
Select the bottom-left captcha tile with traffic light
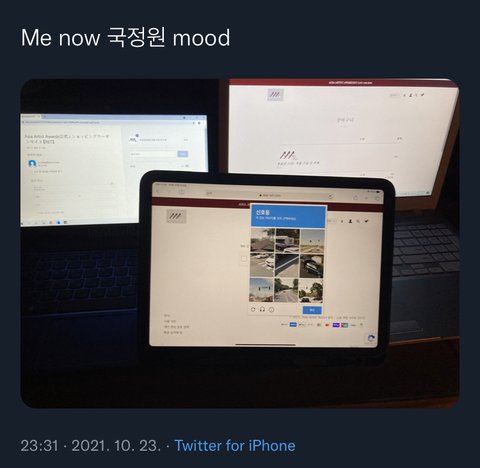(x=262, y=290)
